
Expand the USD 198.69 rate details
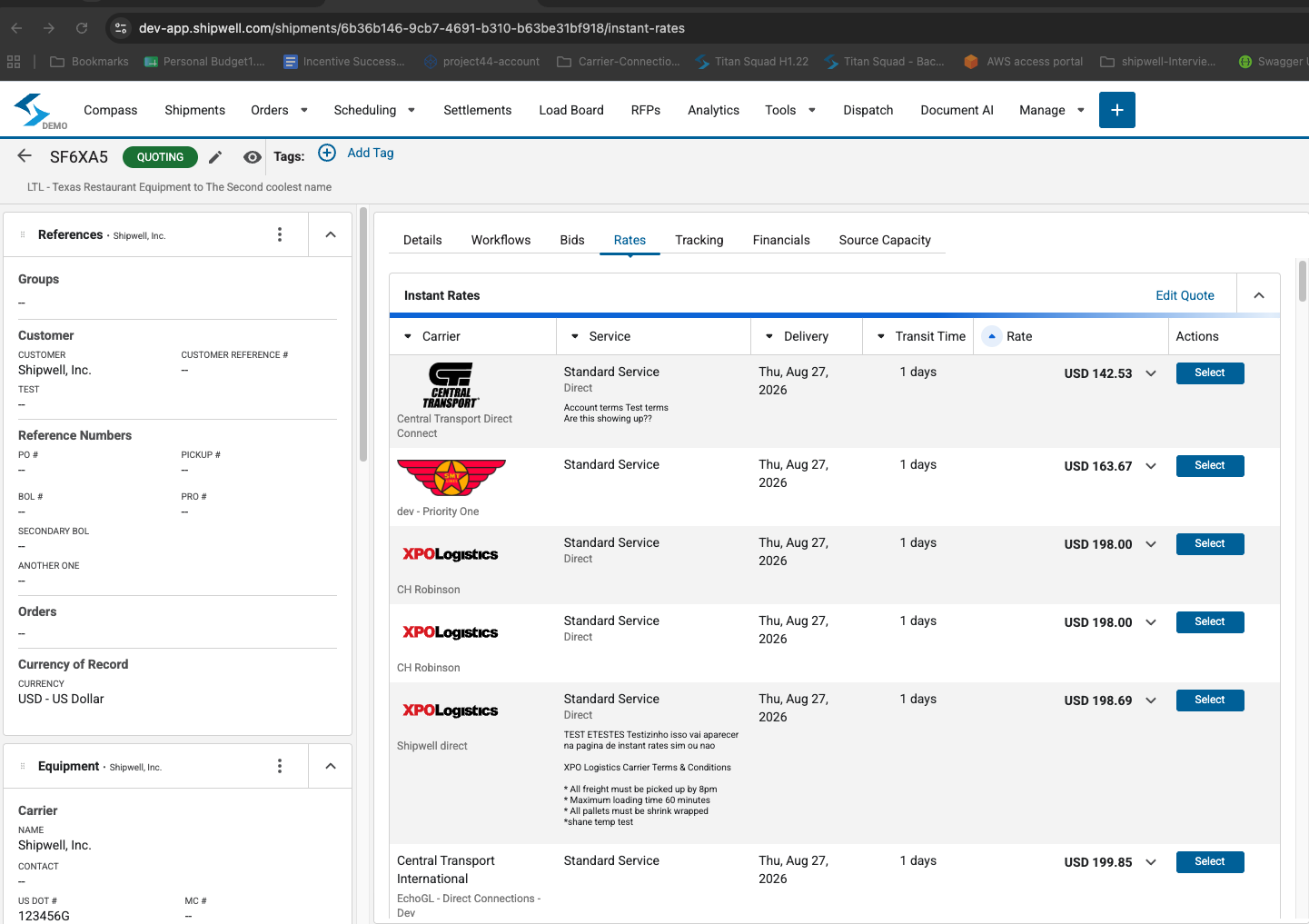[x=1151, y=700]
